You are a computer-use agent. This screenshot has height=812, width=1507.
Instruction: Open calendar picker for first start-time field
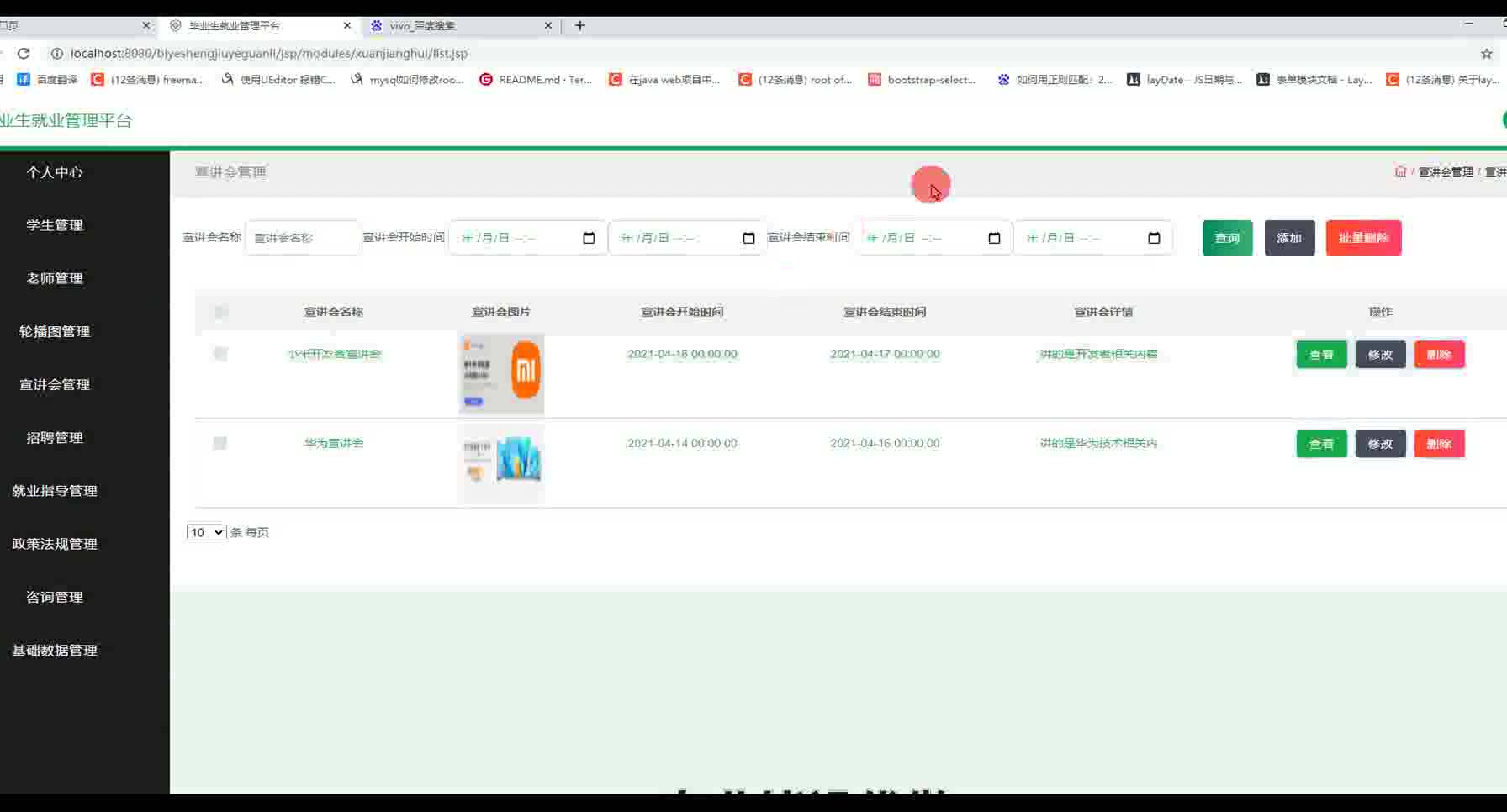click(x=589, y=238)
